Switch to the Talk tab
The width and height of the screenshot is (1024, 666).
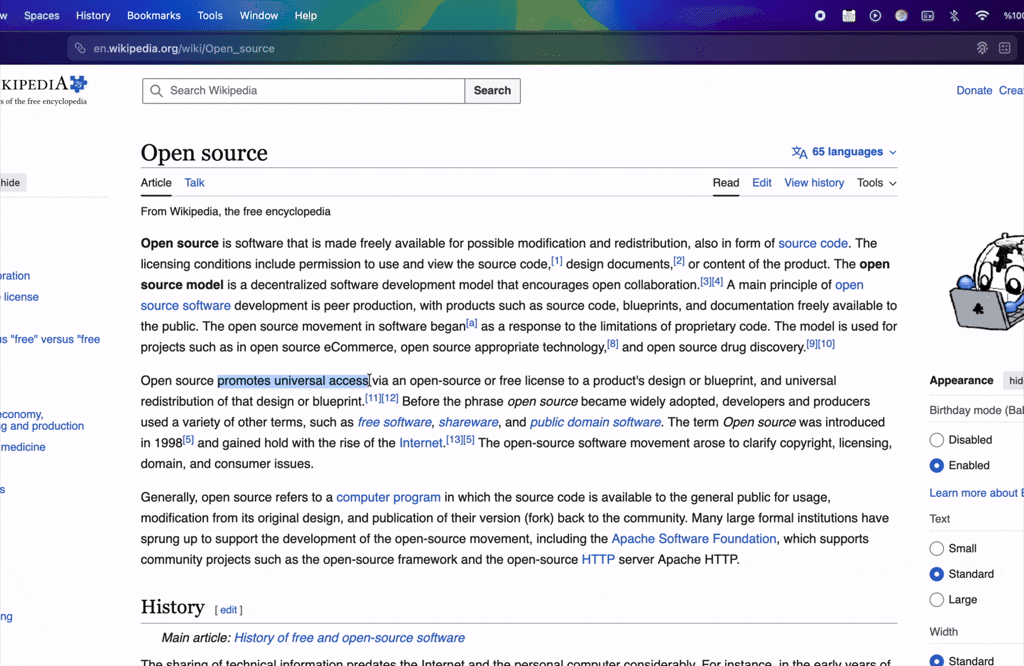[x=194, y=183]
